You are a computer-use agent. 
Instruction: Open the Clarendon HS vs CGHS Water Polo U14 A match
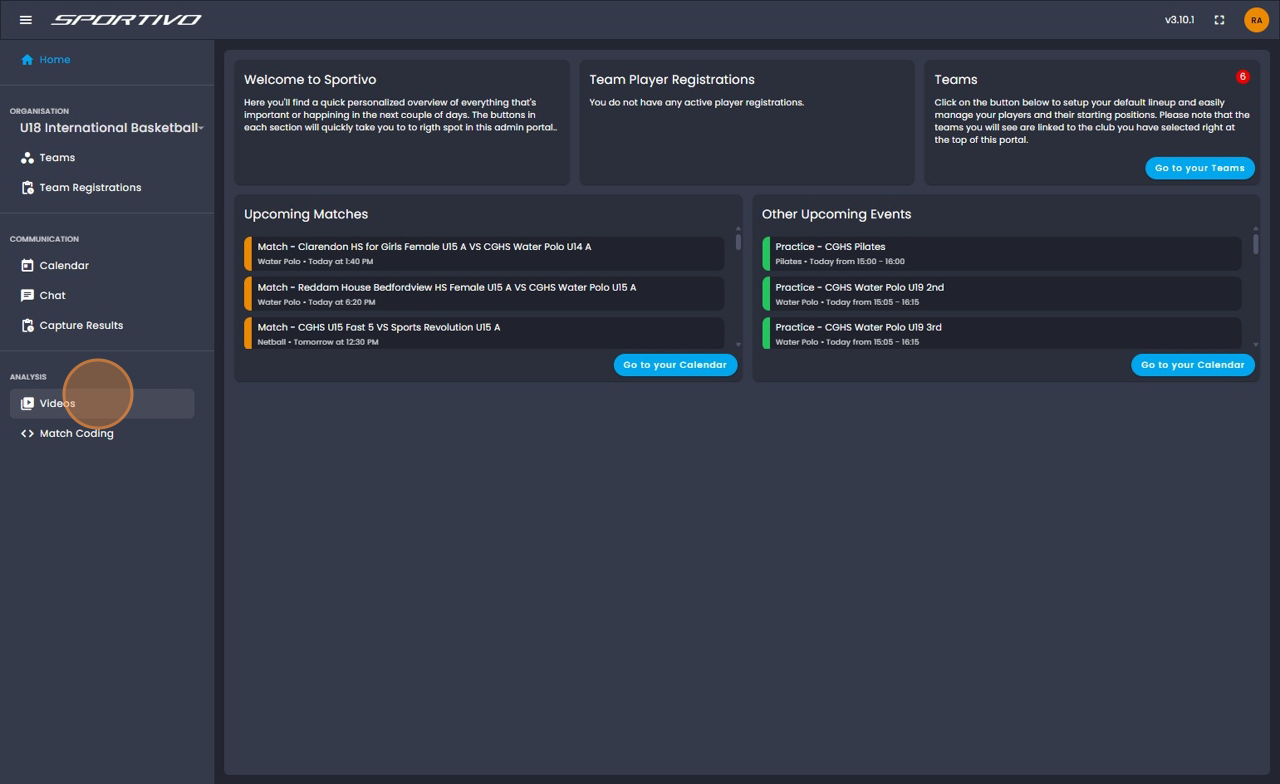[484, 253]
